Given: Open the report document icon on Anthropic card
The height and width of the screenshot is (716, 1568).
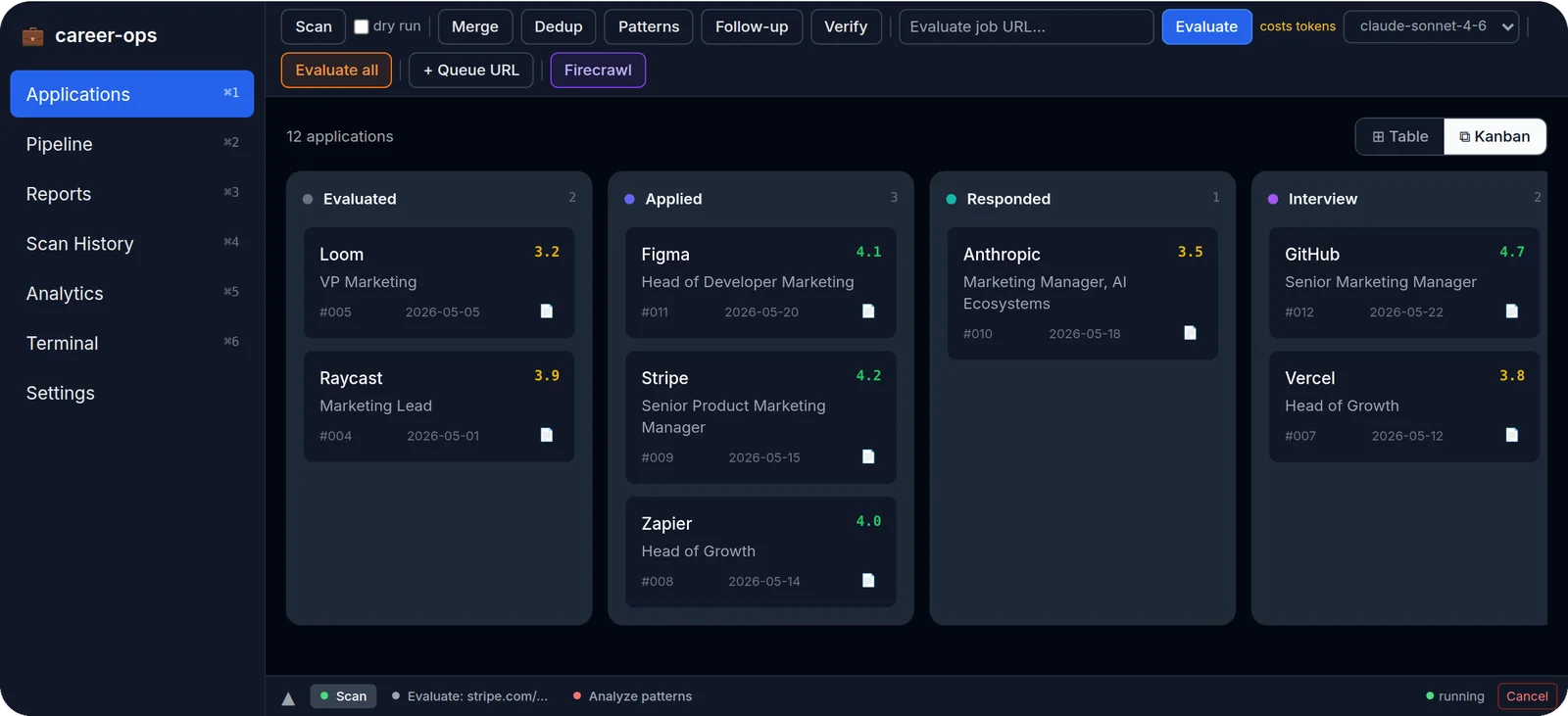Looking at the screenshot, I should point(1190,333).
